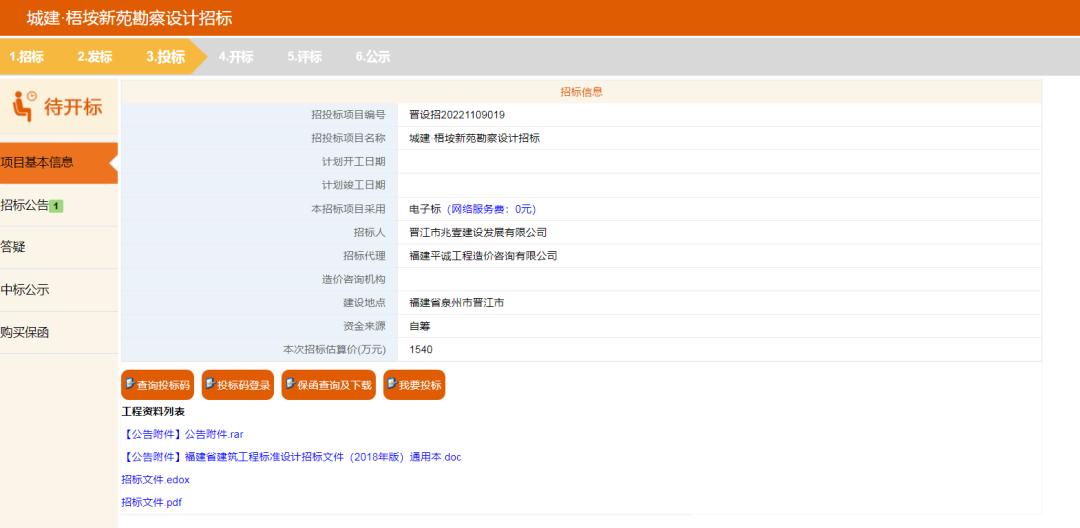Click agent 福建平诚工程造价咨询有限公司
1080x528 pixels.
483,256
